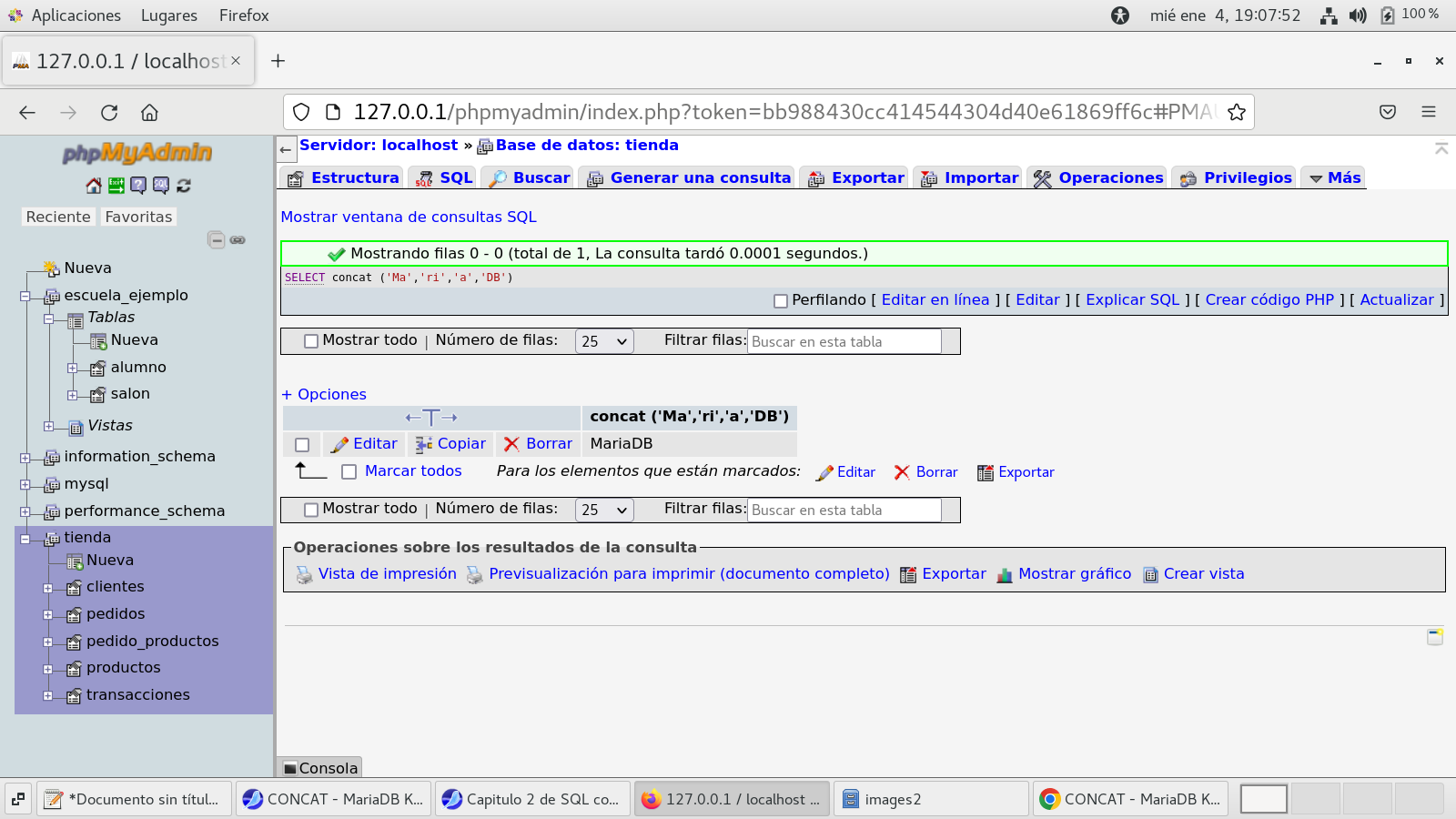The image size is (1456, 819).
Task: Switch to the Estructura tab
Action: click(x=344, y=178)
